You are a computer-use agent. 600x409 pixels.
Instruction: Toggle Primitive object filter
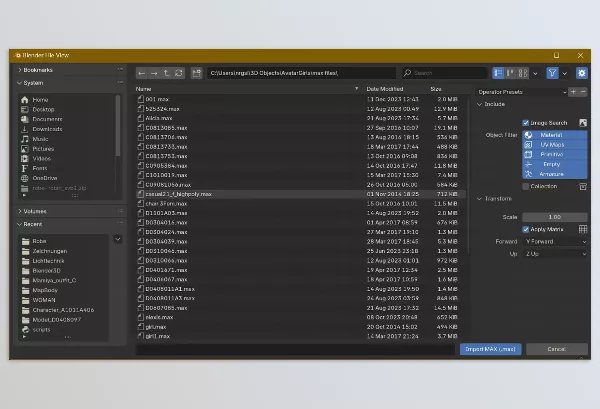tap(554, 154)
